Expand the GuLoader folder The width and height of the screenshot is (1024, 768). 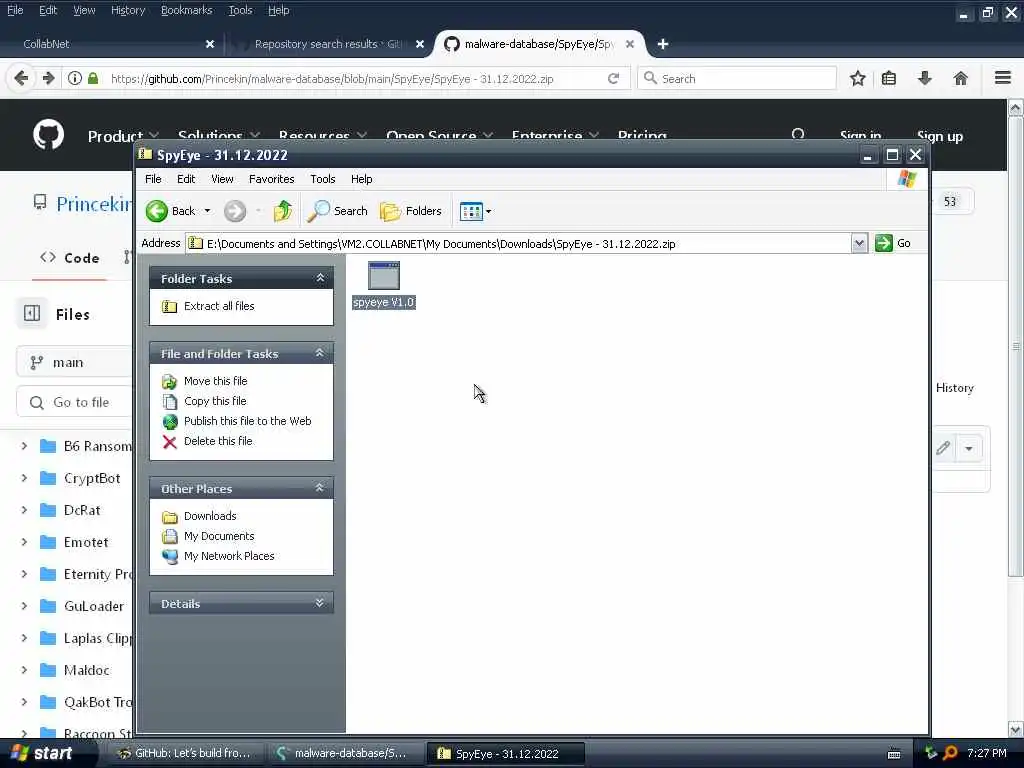(x=24, y=606)
